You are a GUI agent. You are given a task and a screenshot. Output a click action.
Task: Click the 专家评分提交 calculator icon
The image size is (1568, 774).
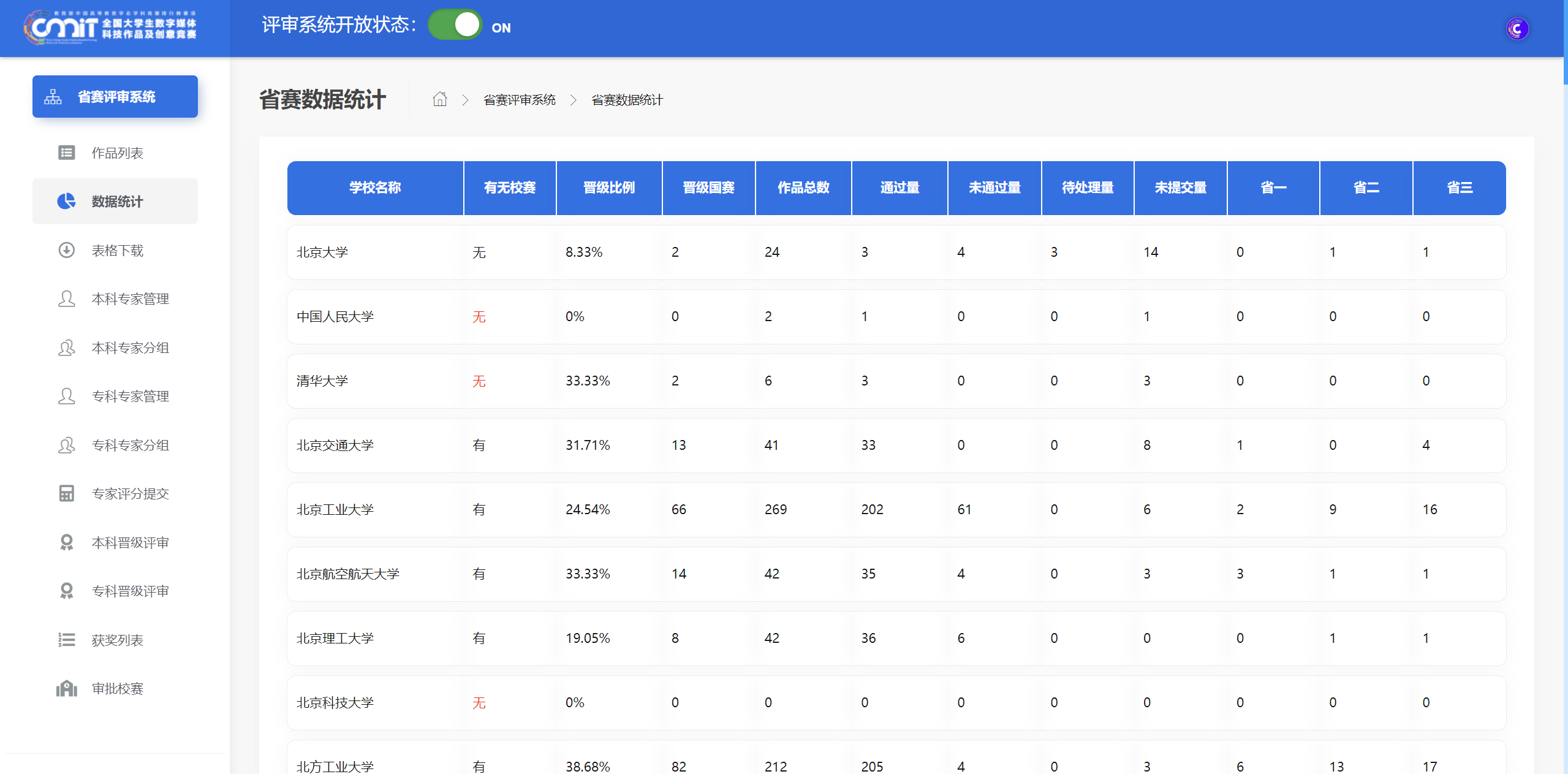pos(66,494)
